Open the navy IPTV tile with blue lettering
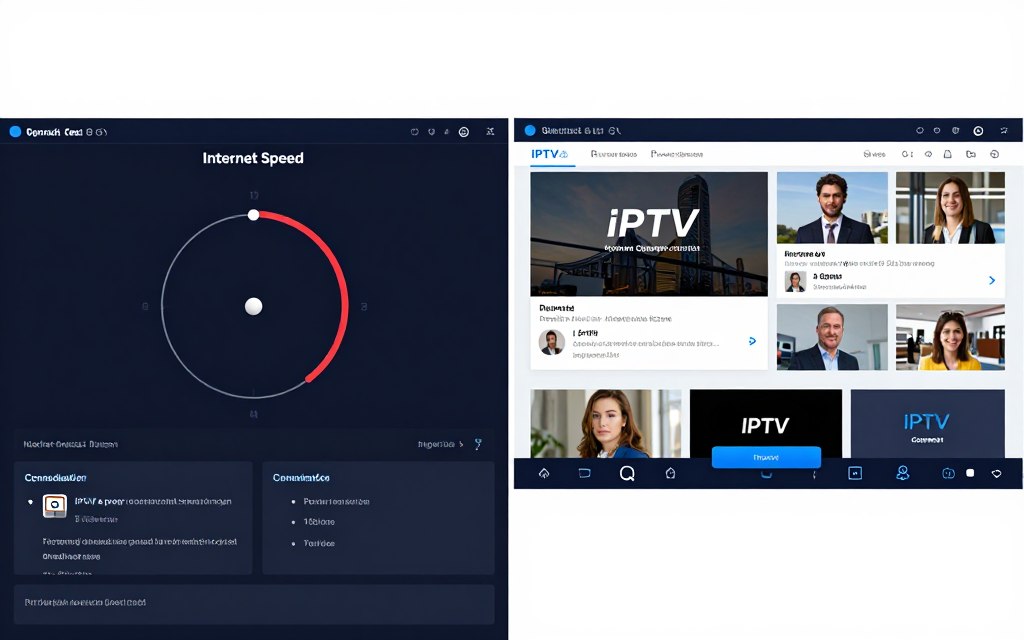Viewport: 1024px width, 640px height. click(x=927, y=423)
